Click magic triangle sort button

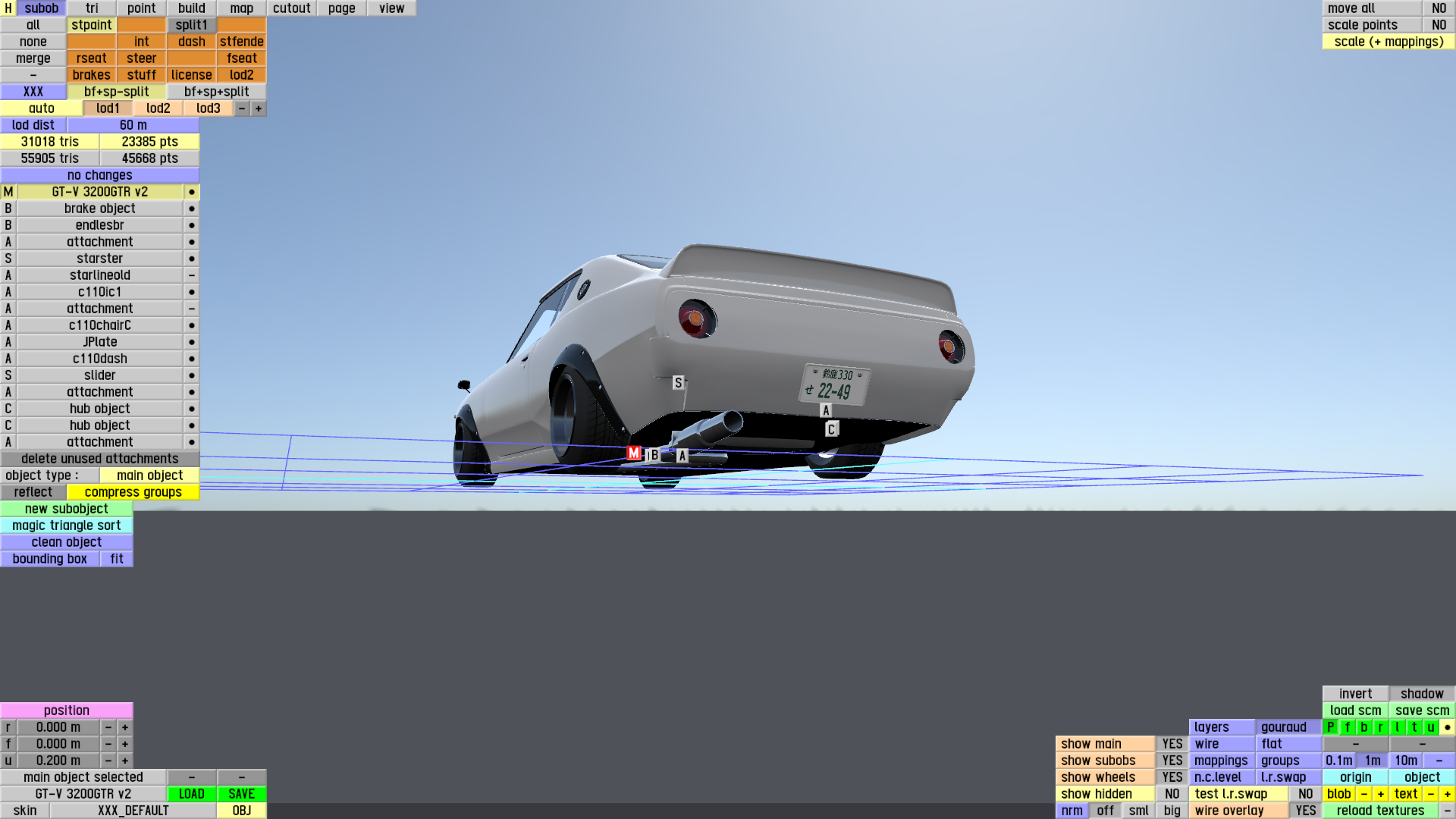pyautogui.click(x=67, y=526)
